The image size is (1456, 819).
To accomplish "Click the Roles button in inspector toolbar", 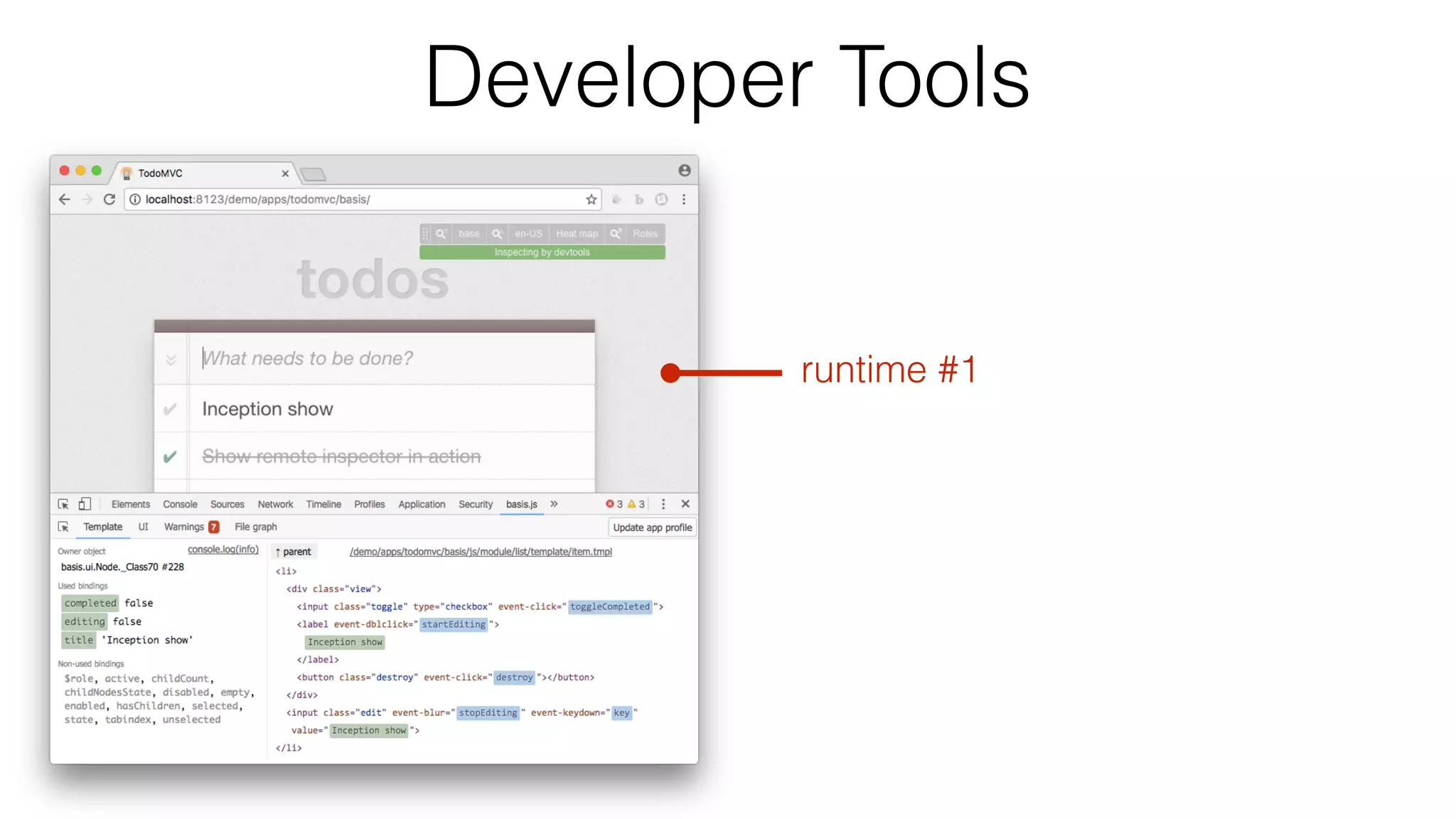I will tap(645, 234).
